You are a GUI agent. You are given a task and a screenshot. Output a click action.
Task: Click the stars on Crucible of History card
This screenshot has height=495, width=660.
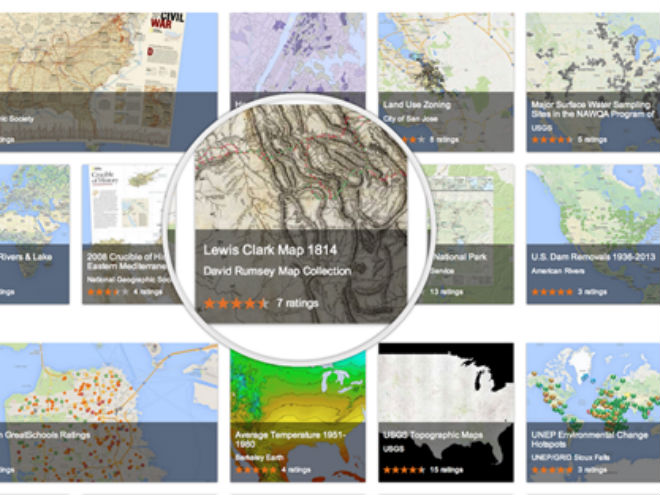pos(107,291)
